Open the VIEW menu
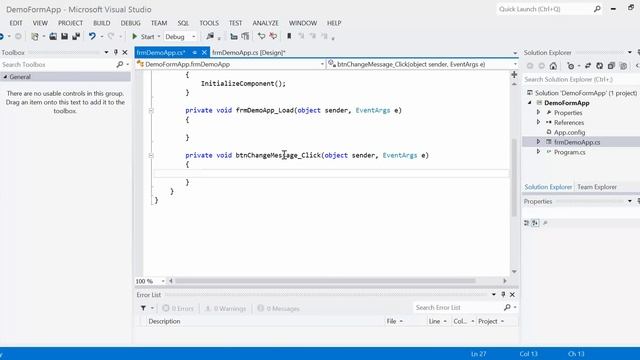 40,23
